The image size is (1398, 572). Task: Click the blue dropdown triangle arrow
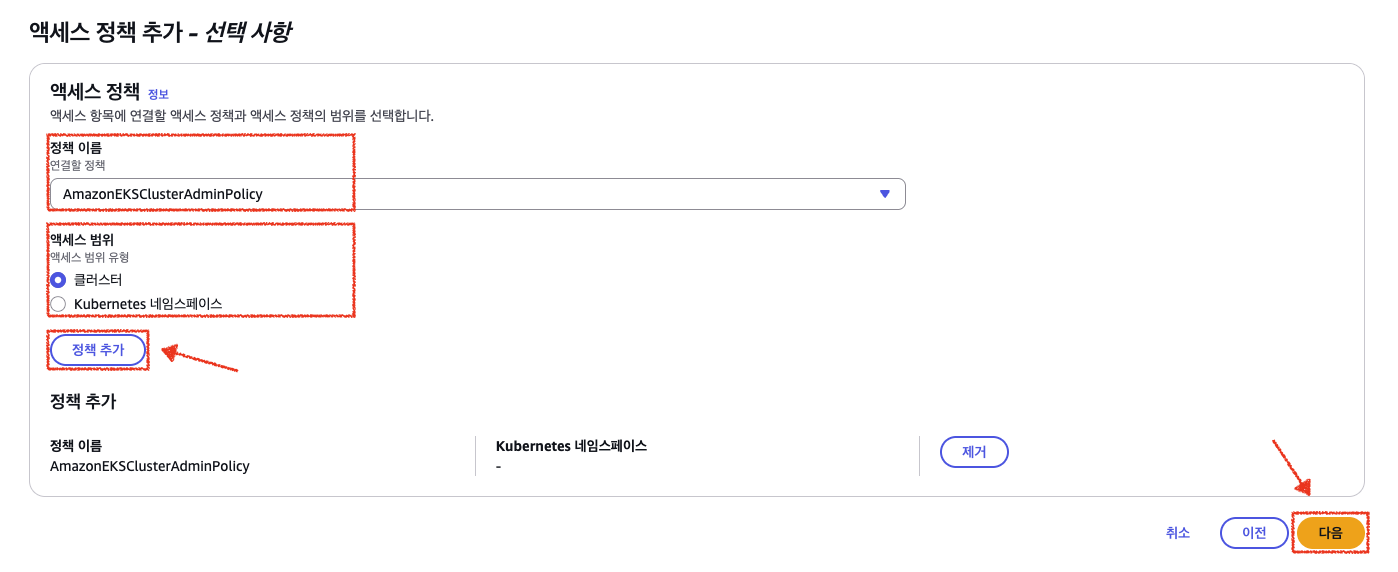(884, 194)
